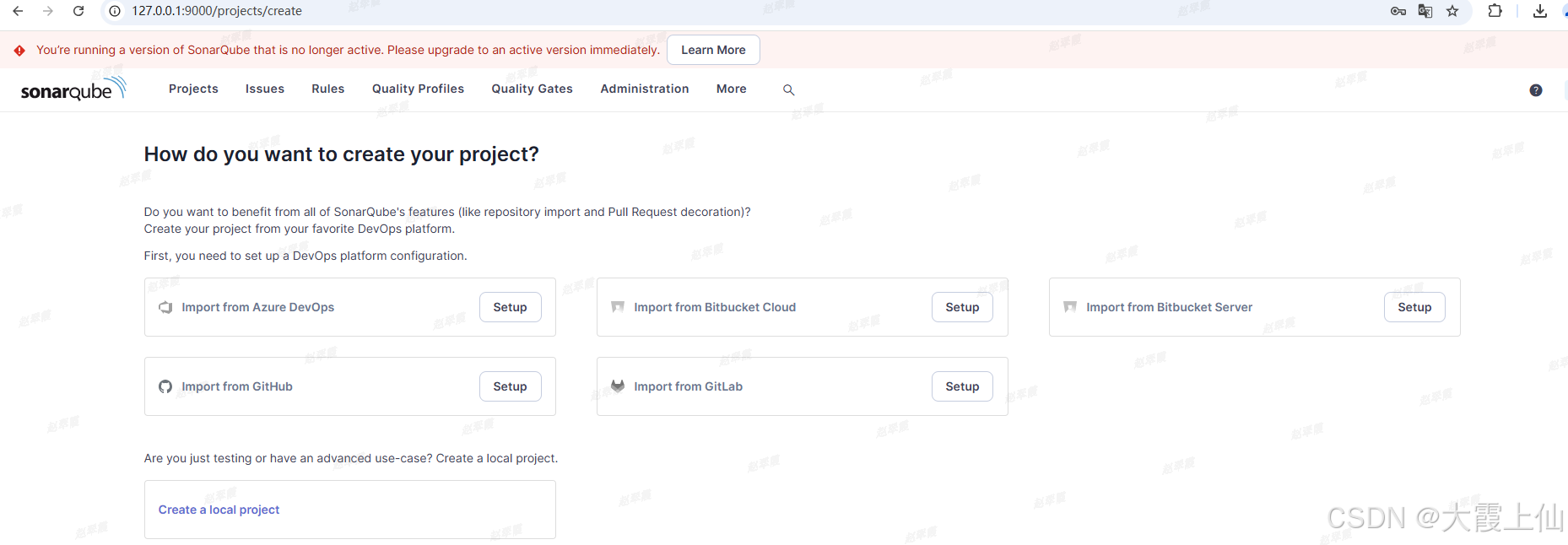Image resolution: width=1568 pixels, height=545 pixels.
Task: Click the Azure DevOps icon
Action: click(165, 307)
